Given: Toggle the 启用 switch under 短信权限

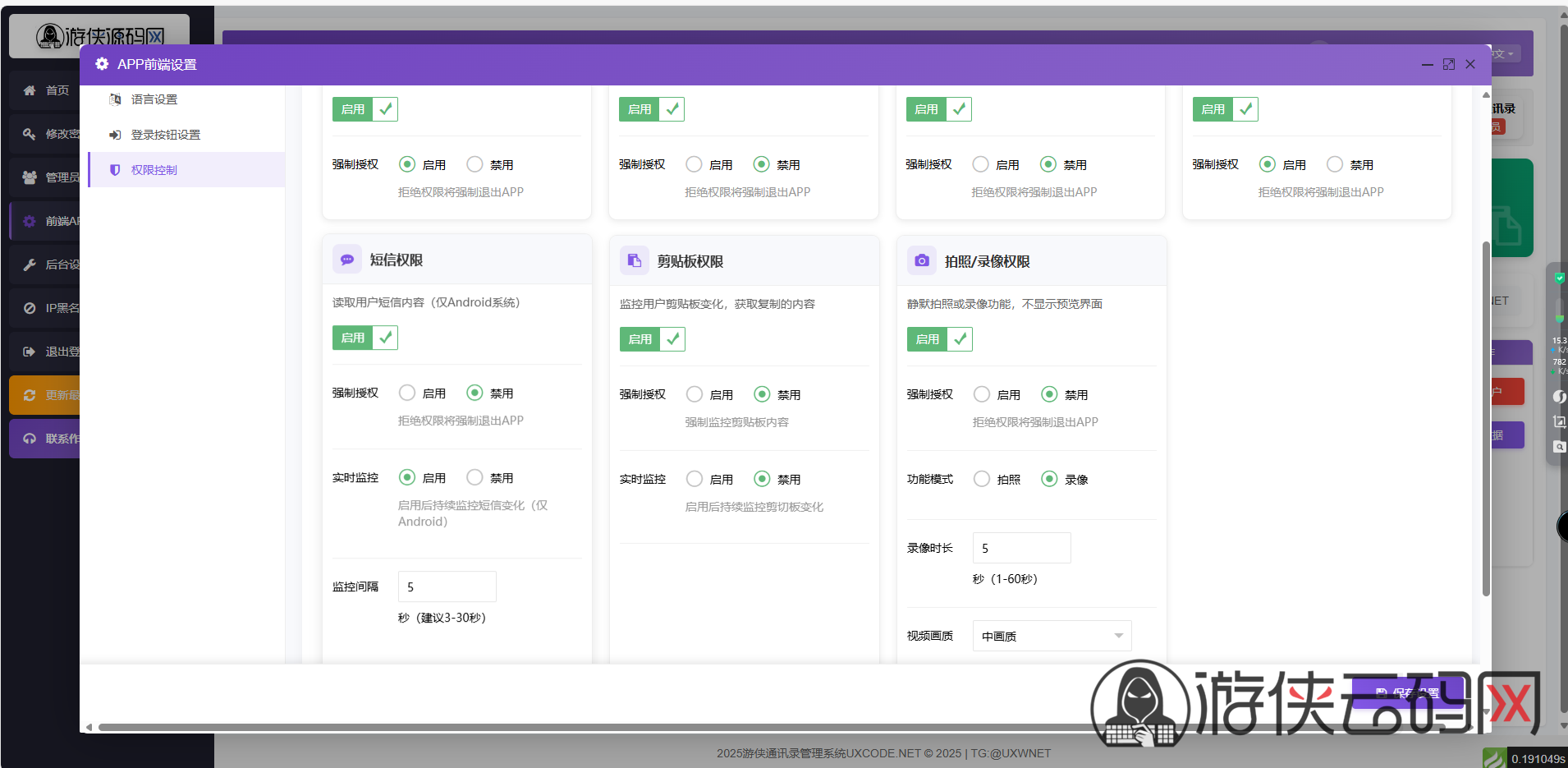Looking at the screenshot, I should (x=364, y=338).
